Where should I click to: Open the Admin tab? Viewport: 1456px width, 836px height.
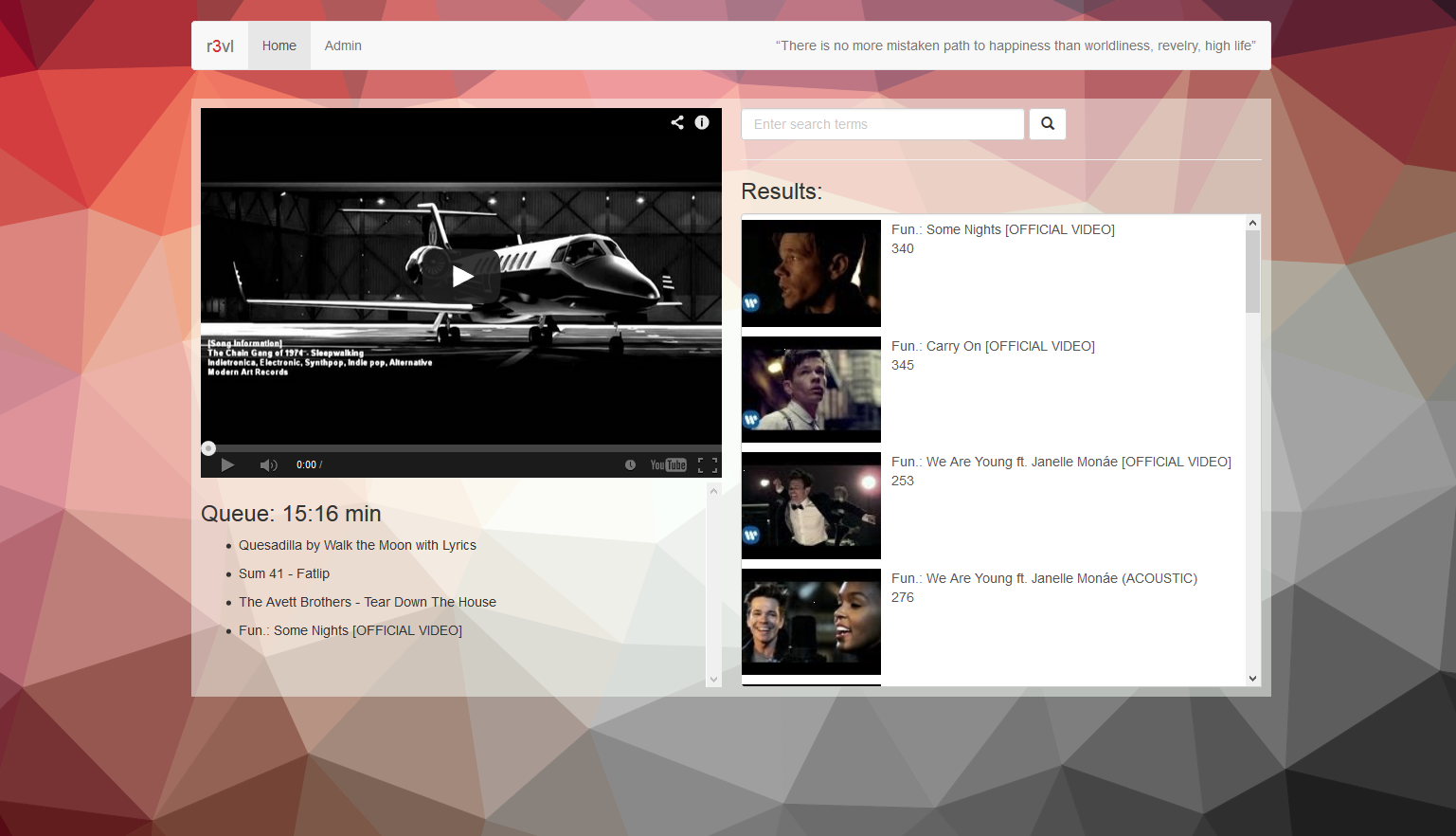pos(343,45)
